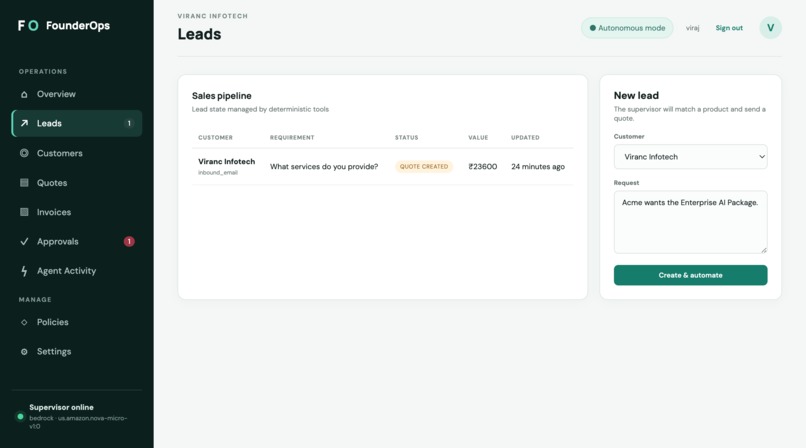Click the Supervisor online label
Image resolution: width=806 pixels, height=448 pixels.
pyautogui.click(x=61, y=407)
